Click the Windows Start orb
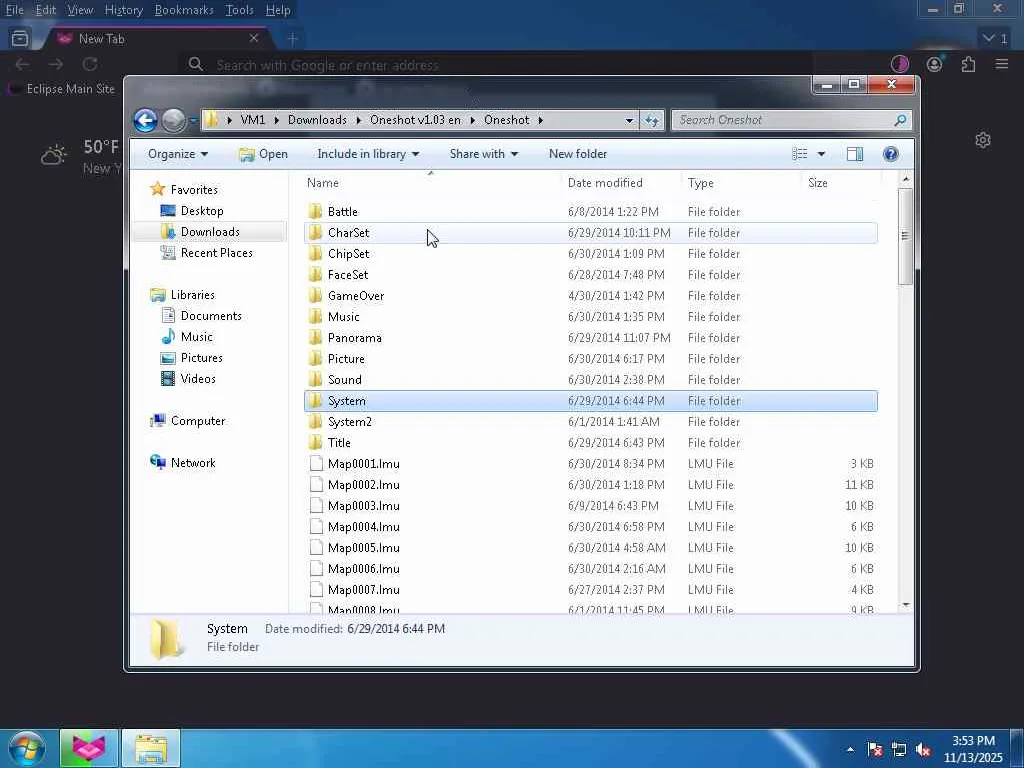 [x=27, y=748]
